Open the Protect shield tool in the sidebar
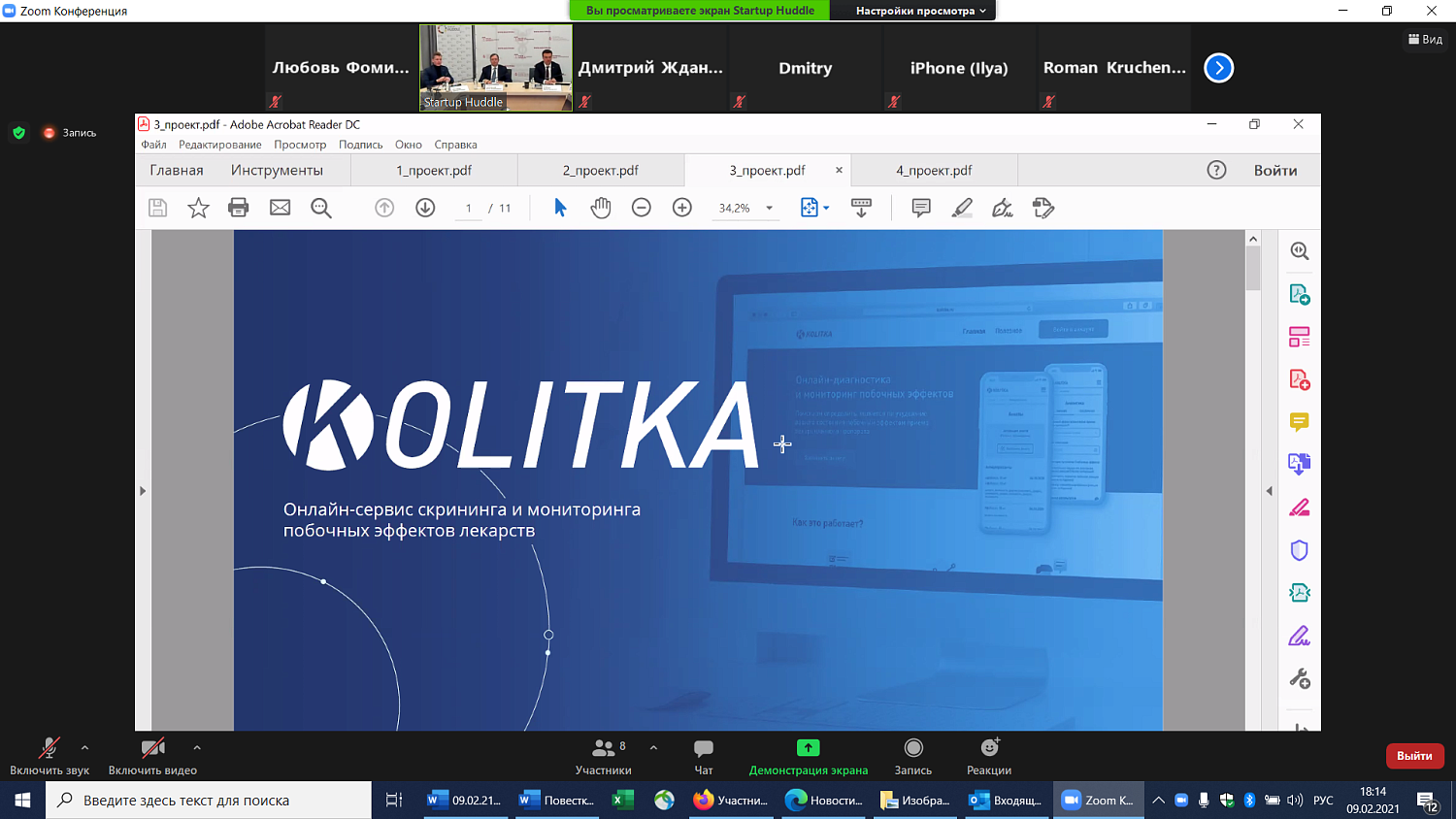 pos(1300,550)
